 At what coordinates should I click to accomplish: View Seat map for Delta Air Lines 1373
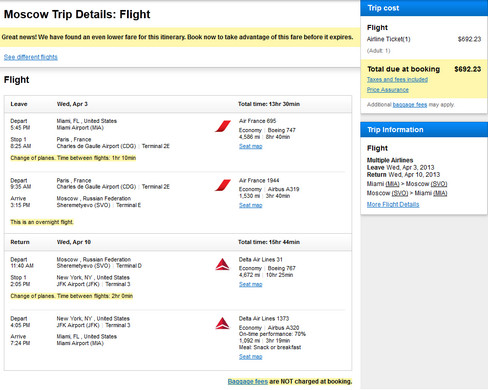[x=251, y=357]
